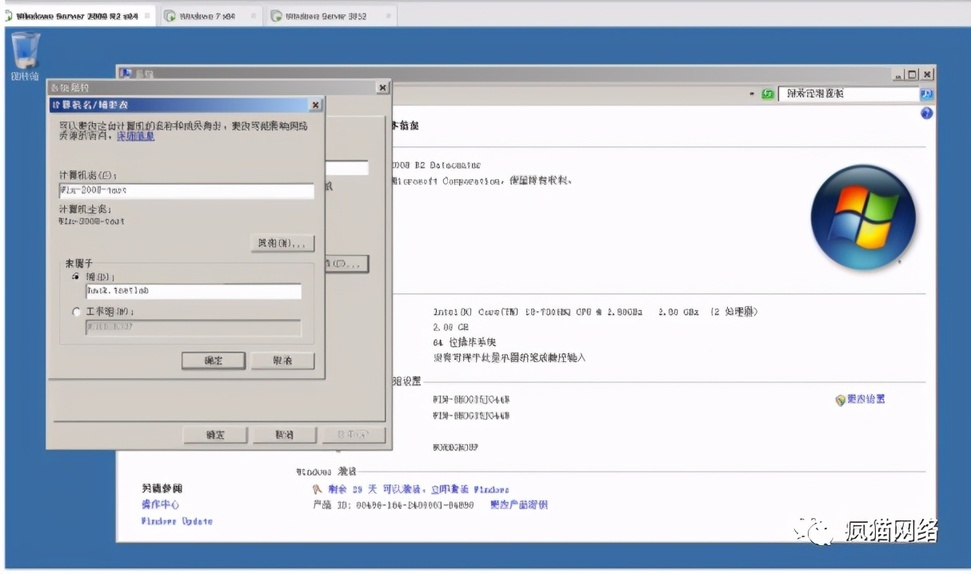Open the 更改设置 link
The height and width of the screenshot is (574, 971).
(866, 399)
